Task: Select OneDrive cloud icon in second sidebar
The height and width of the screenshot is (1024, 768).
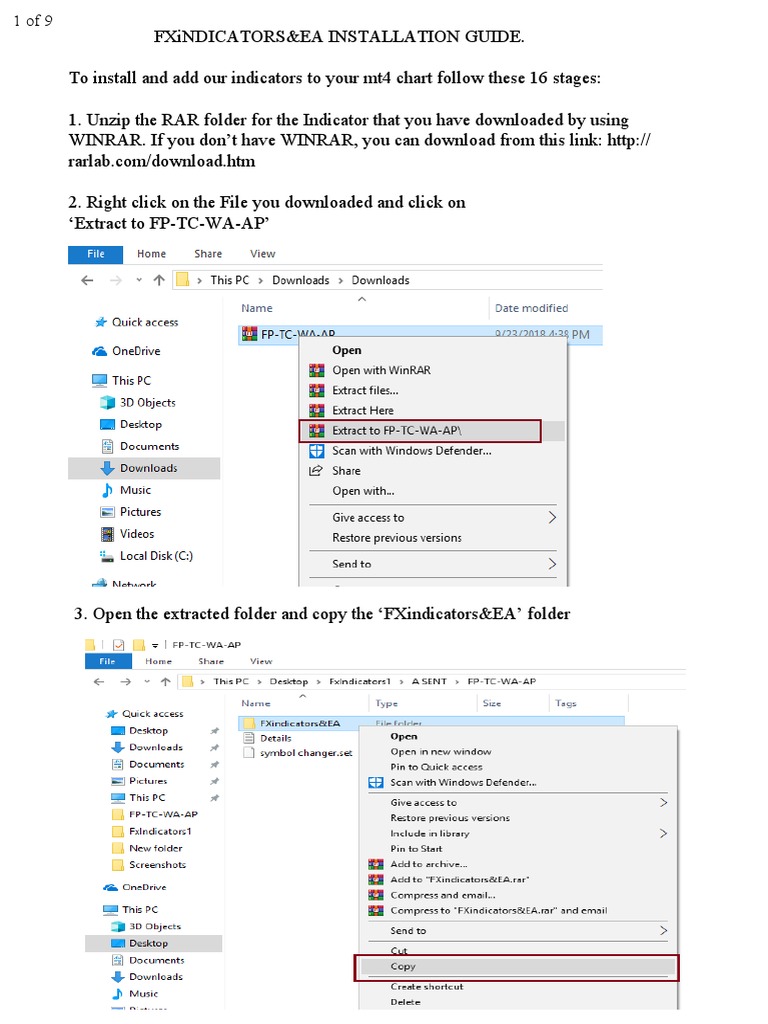Action: pyautogui.click(x=110, y=888)
